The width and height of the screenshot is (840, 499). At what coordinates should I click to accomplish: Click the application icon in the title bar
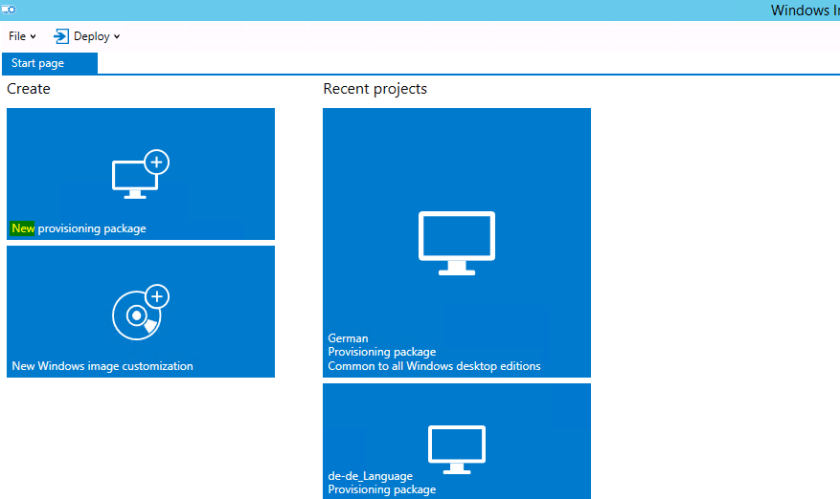click(x=7, y=9)
